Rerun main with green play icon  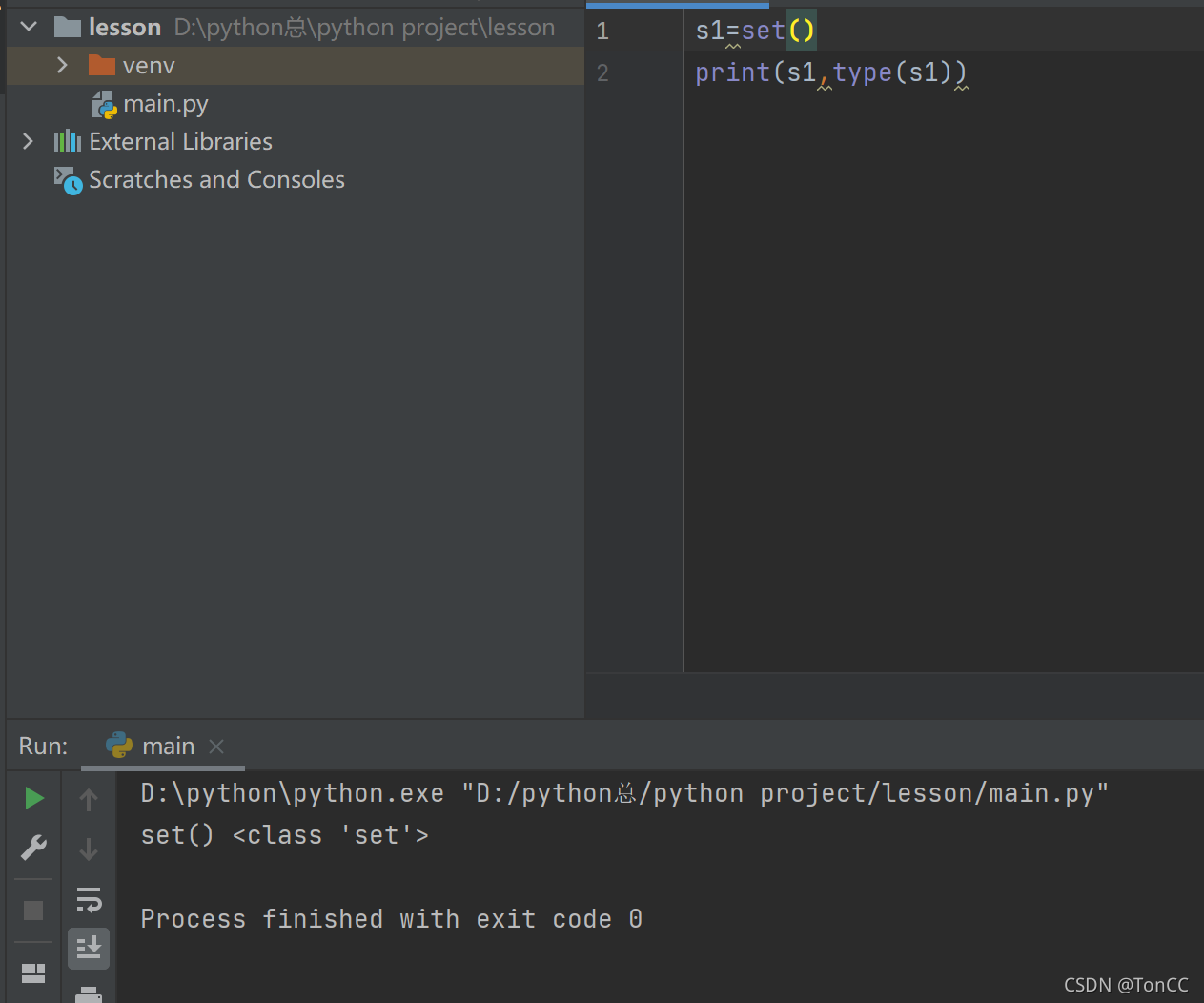pos(34,798)
